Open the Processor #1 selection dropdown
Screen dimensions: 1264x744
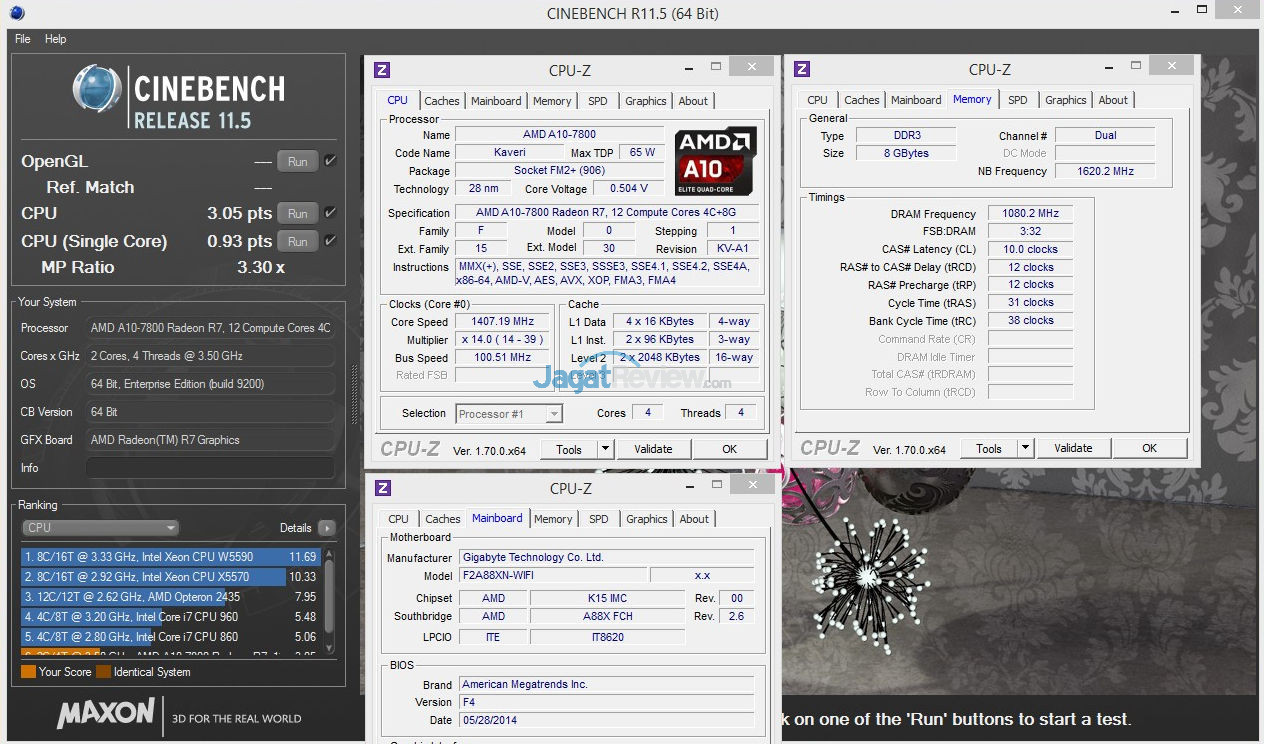click(509, 413)
